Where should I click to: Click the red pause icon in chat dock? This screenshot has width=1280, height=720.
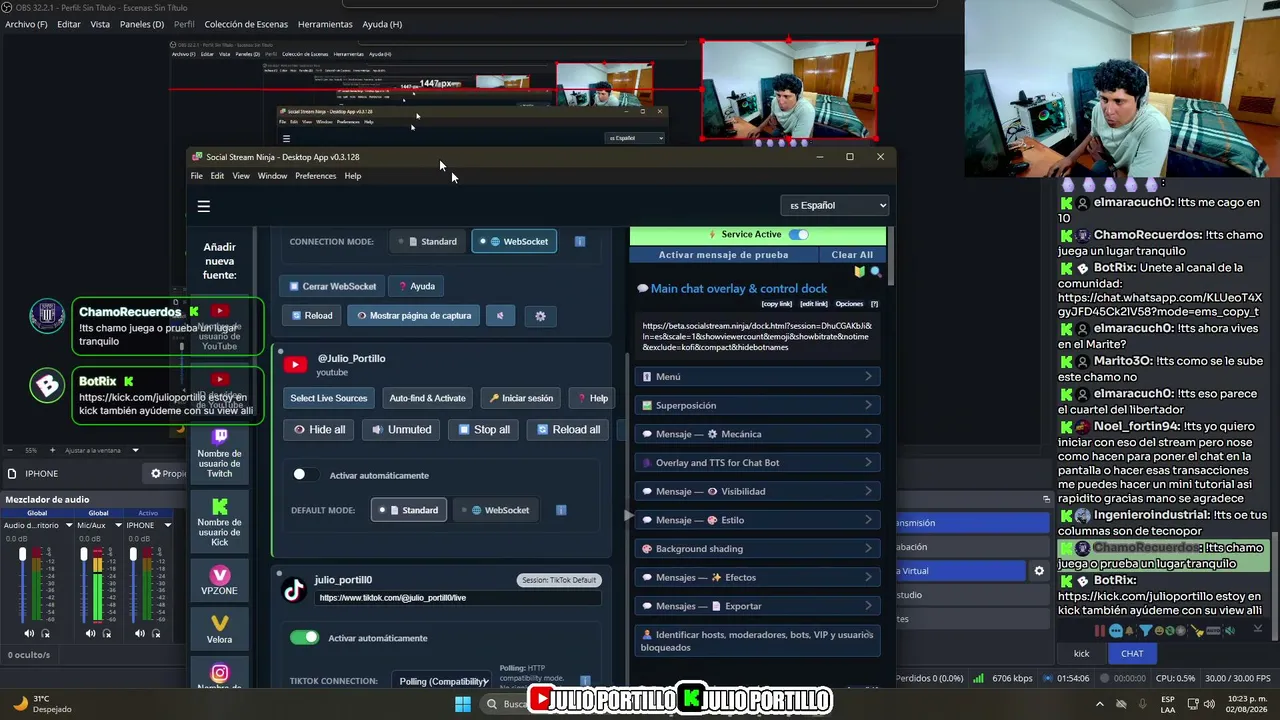[x=1100, y=631]
